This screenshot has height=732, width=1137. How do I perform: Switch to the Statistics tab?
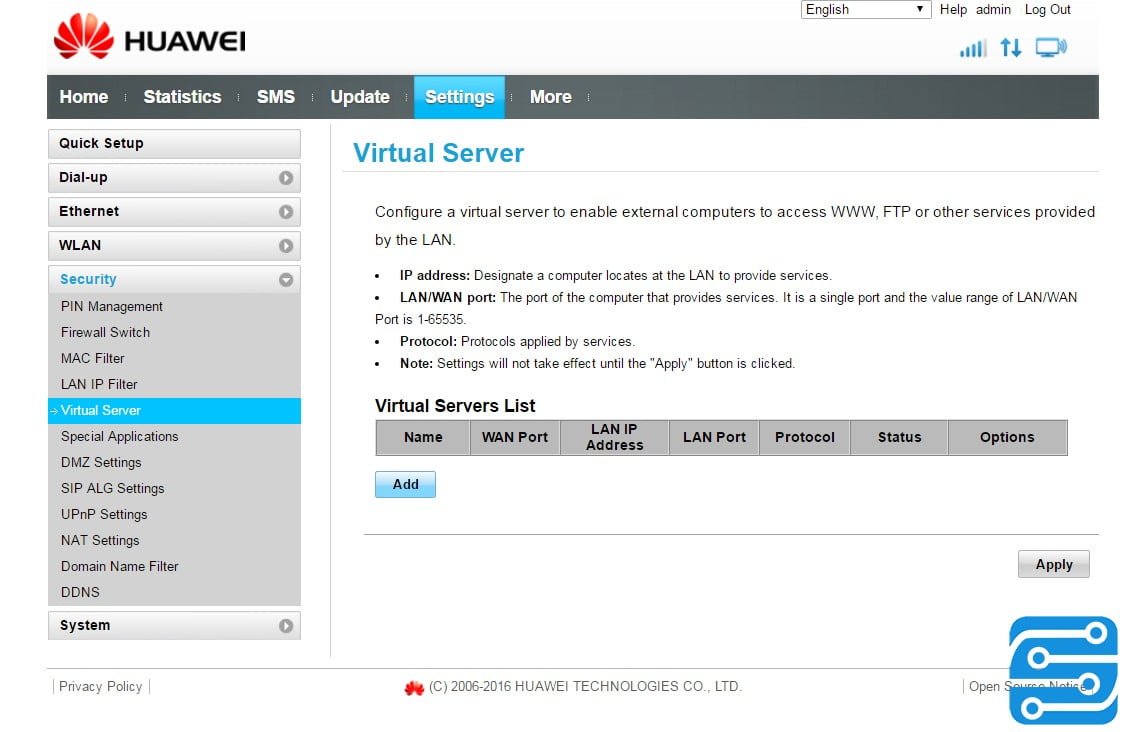182,97
